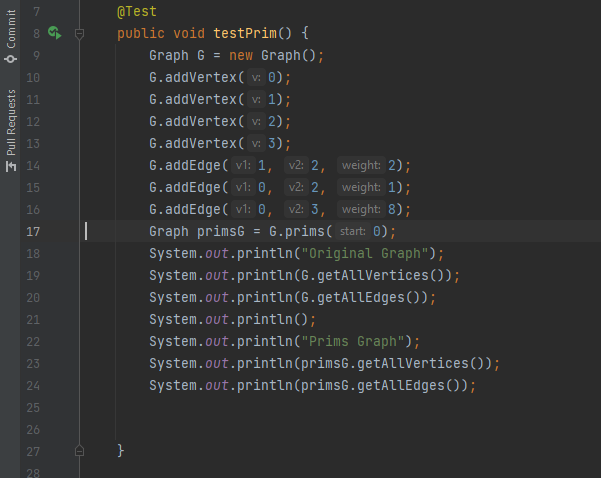
Task: Click the 'start:' parameter hint in prims call
Action: pyautogui.click(x=361, y=232)
